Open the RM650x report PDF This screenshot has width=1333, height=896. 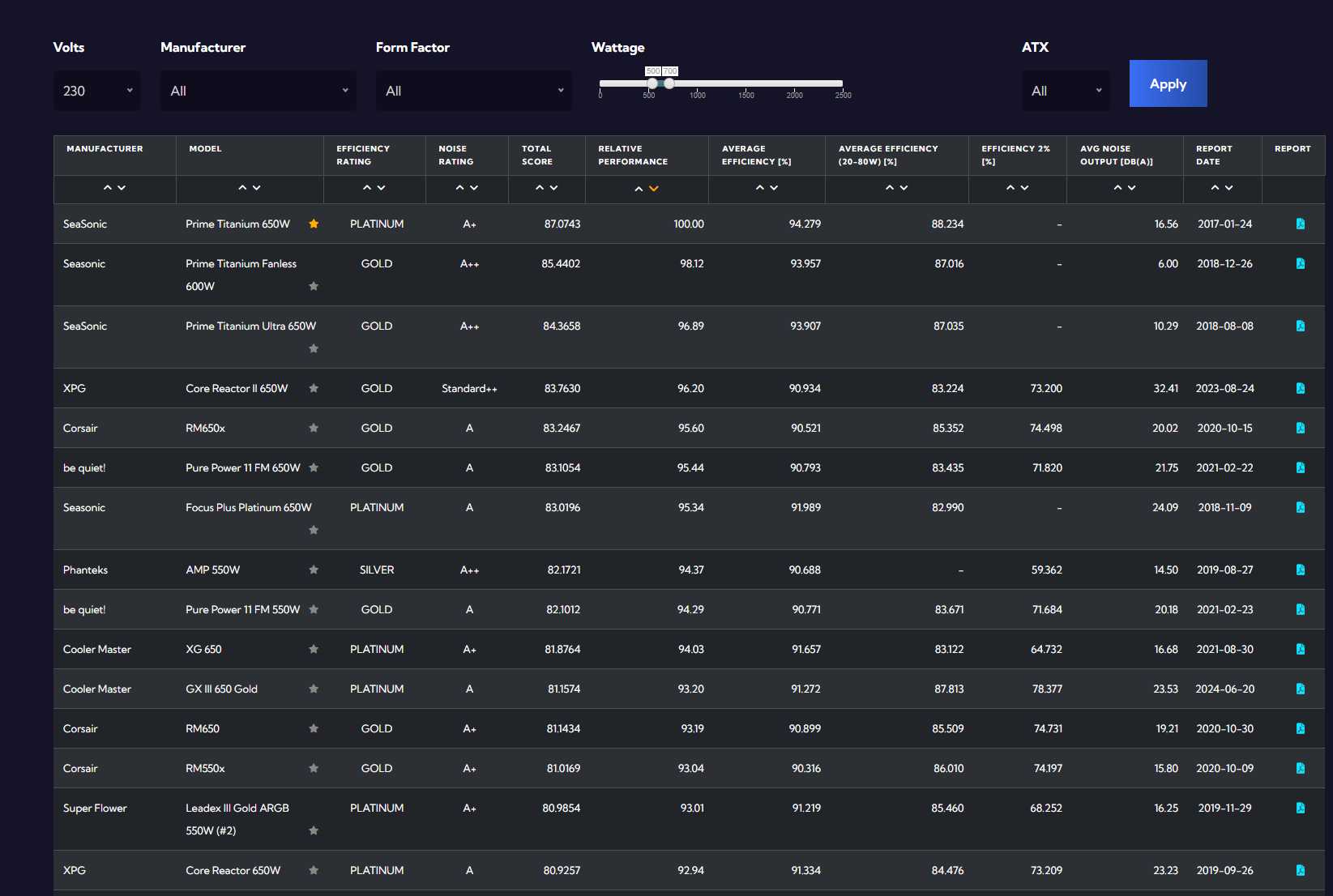point(1300,429)
